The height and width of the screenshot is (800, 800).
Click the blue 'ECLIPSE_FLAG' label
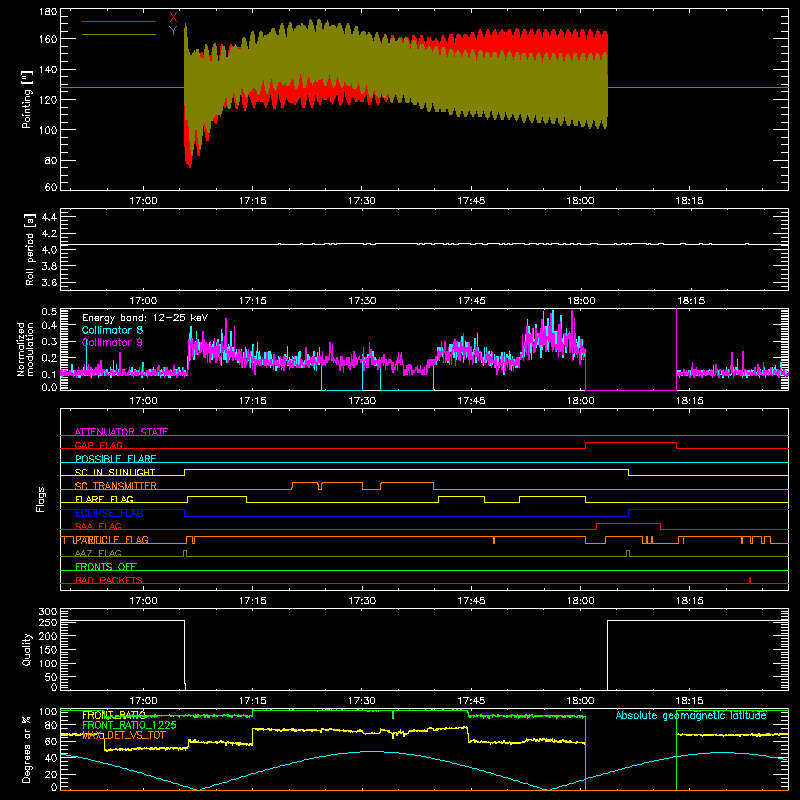coord(109,513)
